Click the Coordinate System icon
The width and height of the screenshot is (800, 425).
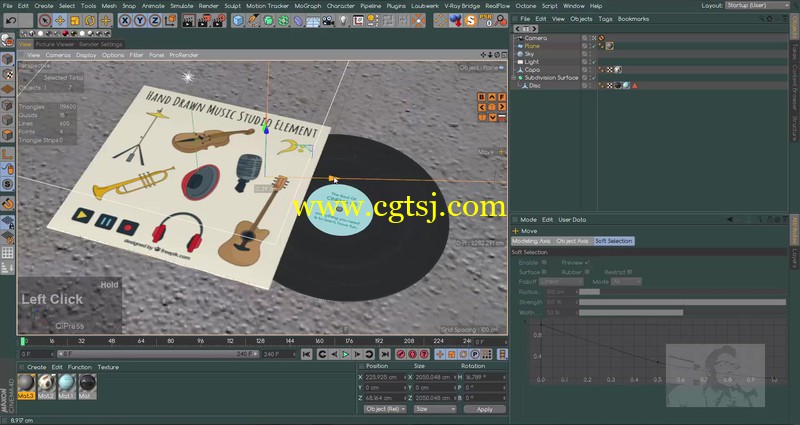(171, 20)
